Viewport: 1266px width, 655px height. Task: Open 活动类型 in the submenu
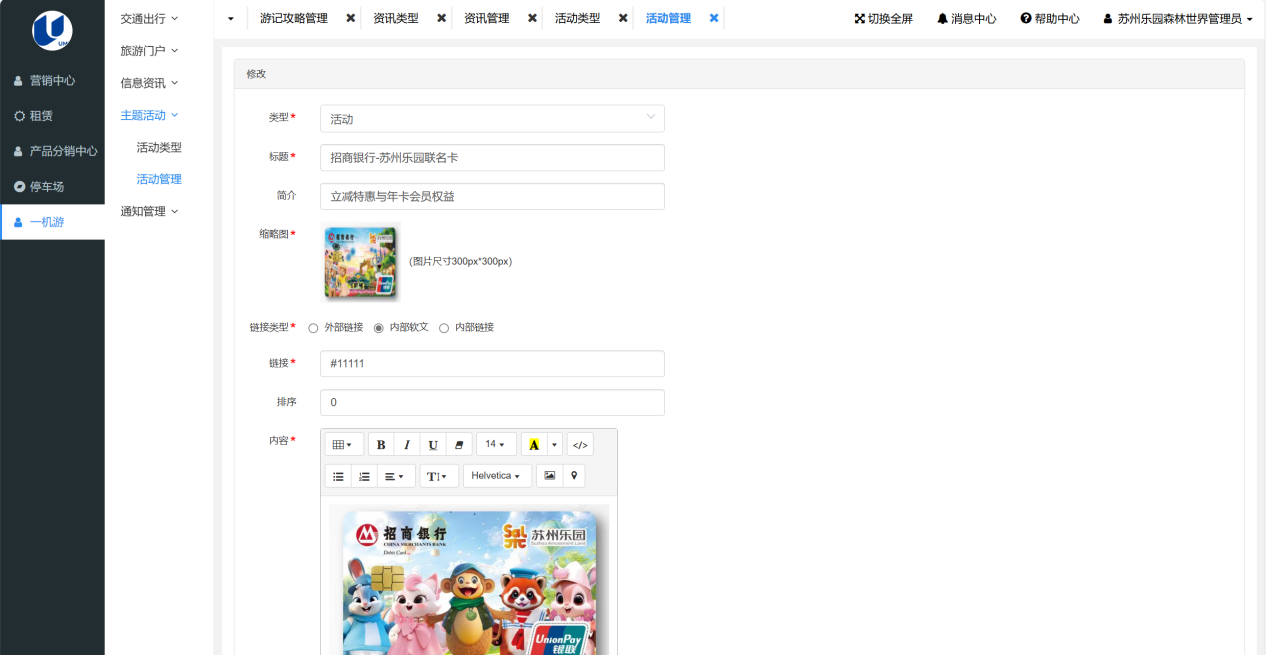coord(159,147)
